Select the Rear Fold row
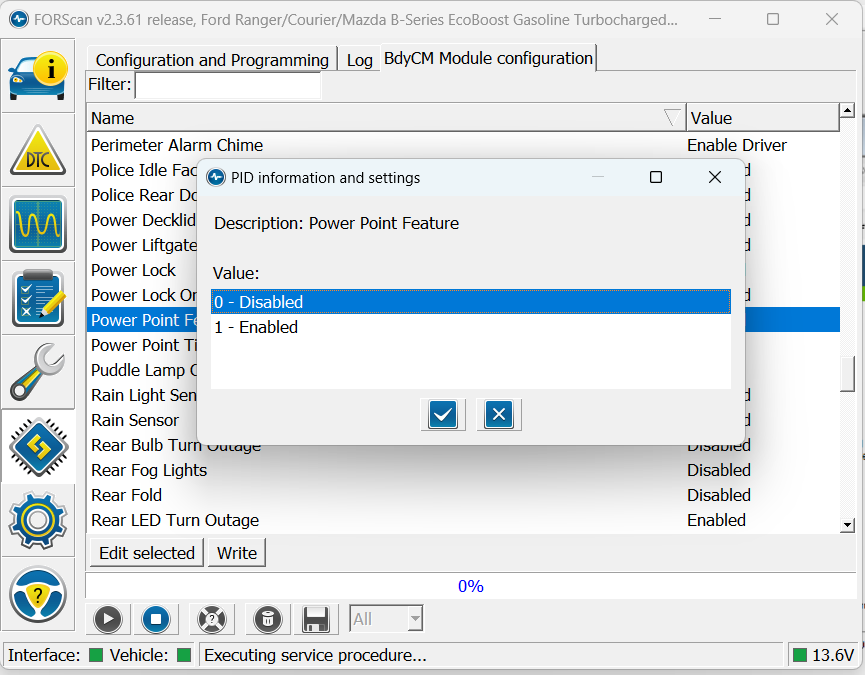Viewport: 865px width, 675px height. [463, 495]
